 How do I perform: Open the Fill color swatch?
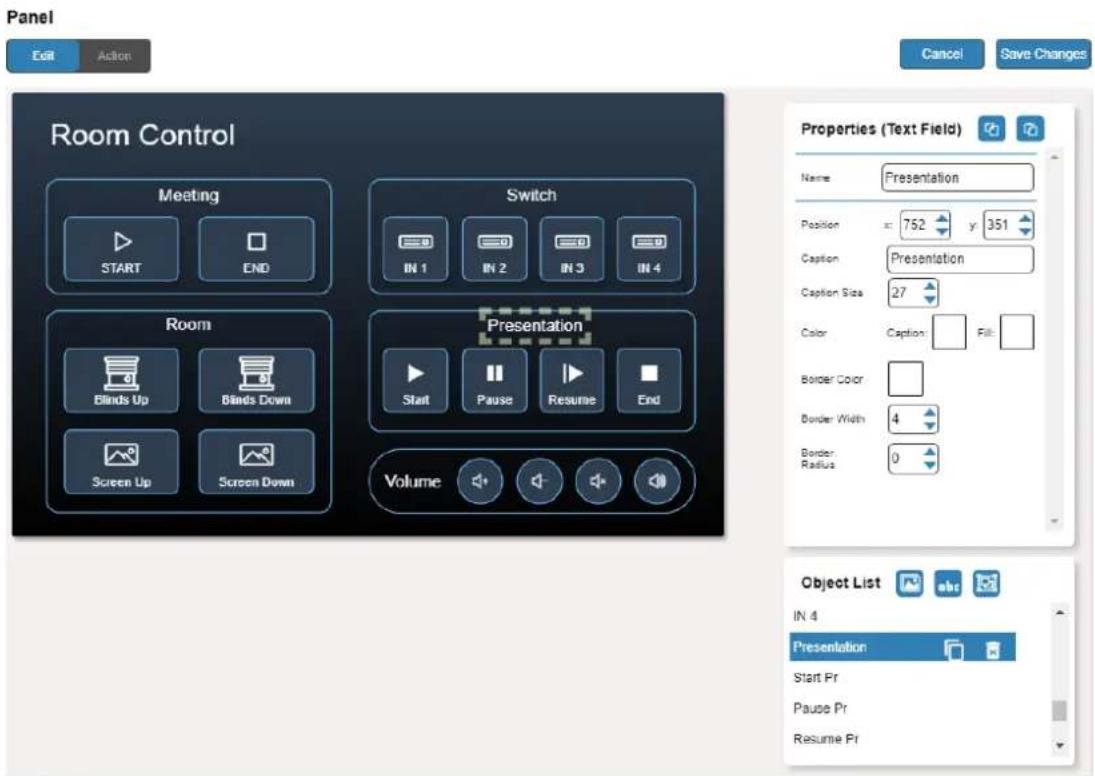click(x=1017, y=332)
